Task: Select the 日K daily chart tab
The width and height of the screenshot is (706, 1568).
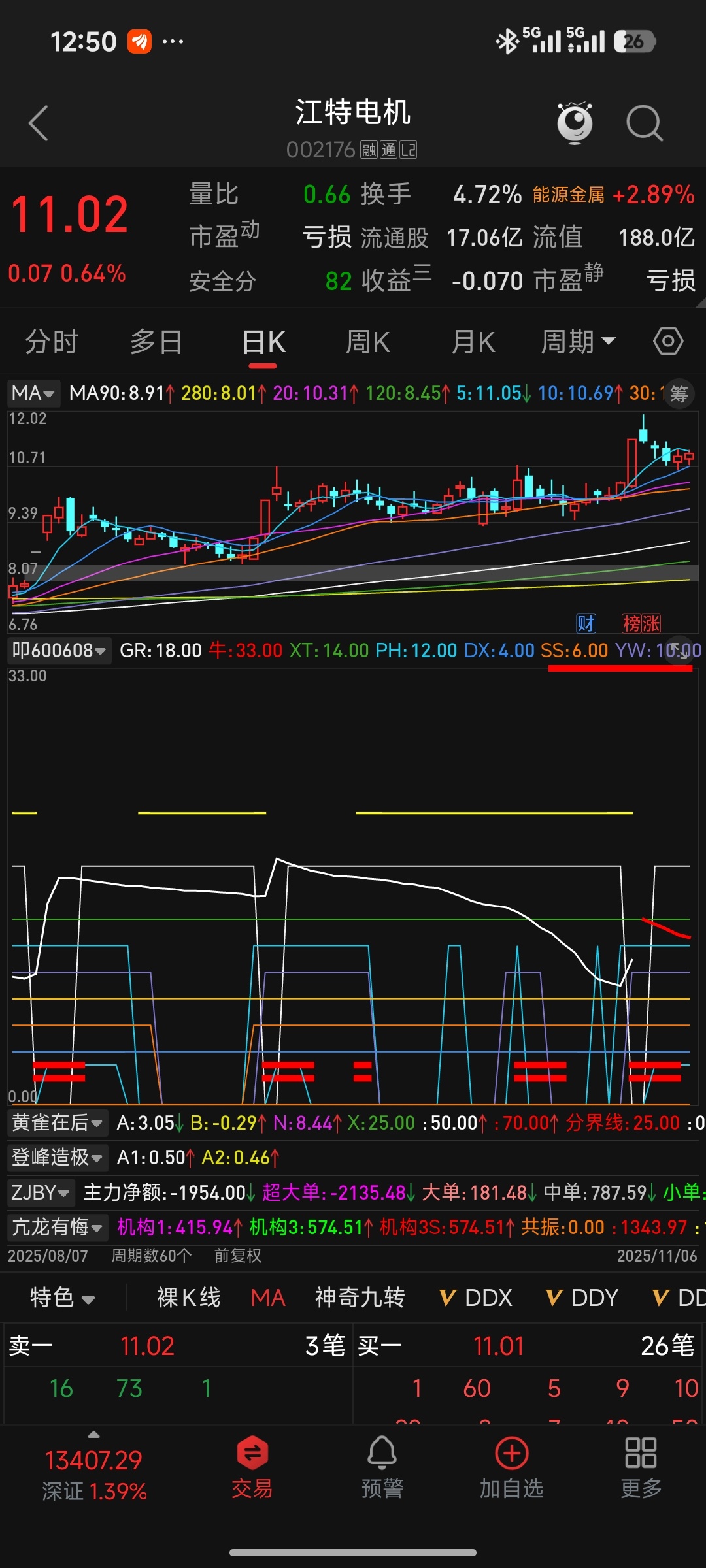Action: (x=263, y=342)
